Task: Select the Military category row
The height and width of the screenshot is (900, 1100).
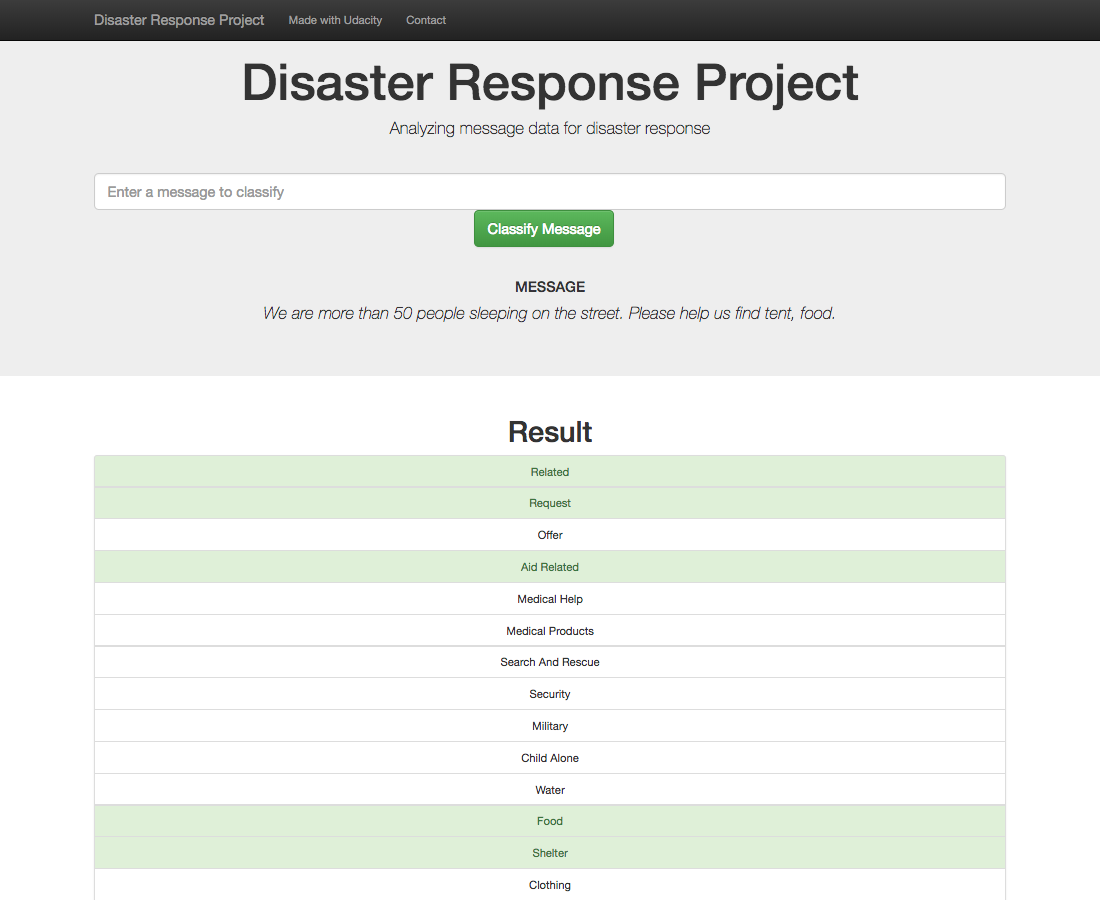Action: tap(549, 726)
